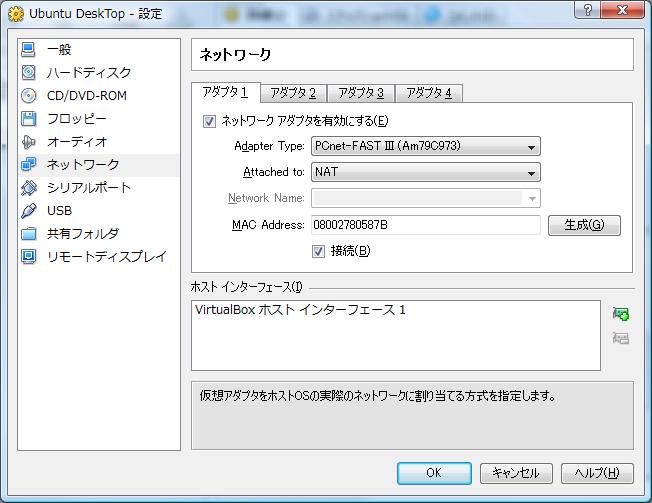Click into the MAC Address field
Image resolution: width=652 pixels, height=503 pixels.
pos(426,225)
